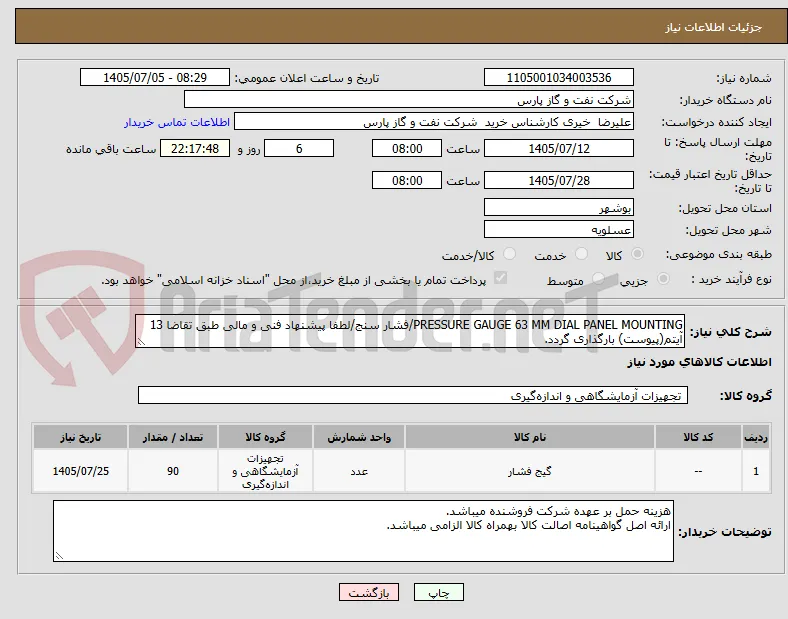Click the چاپ print button
This screenshot has width=788, height=619.
pos(439,593)
